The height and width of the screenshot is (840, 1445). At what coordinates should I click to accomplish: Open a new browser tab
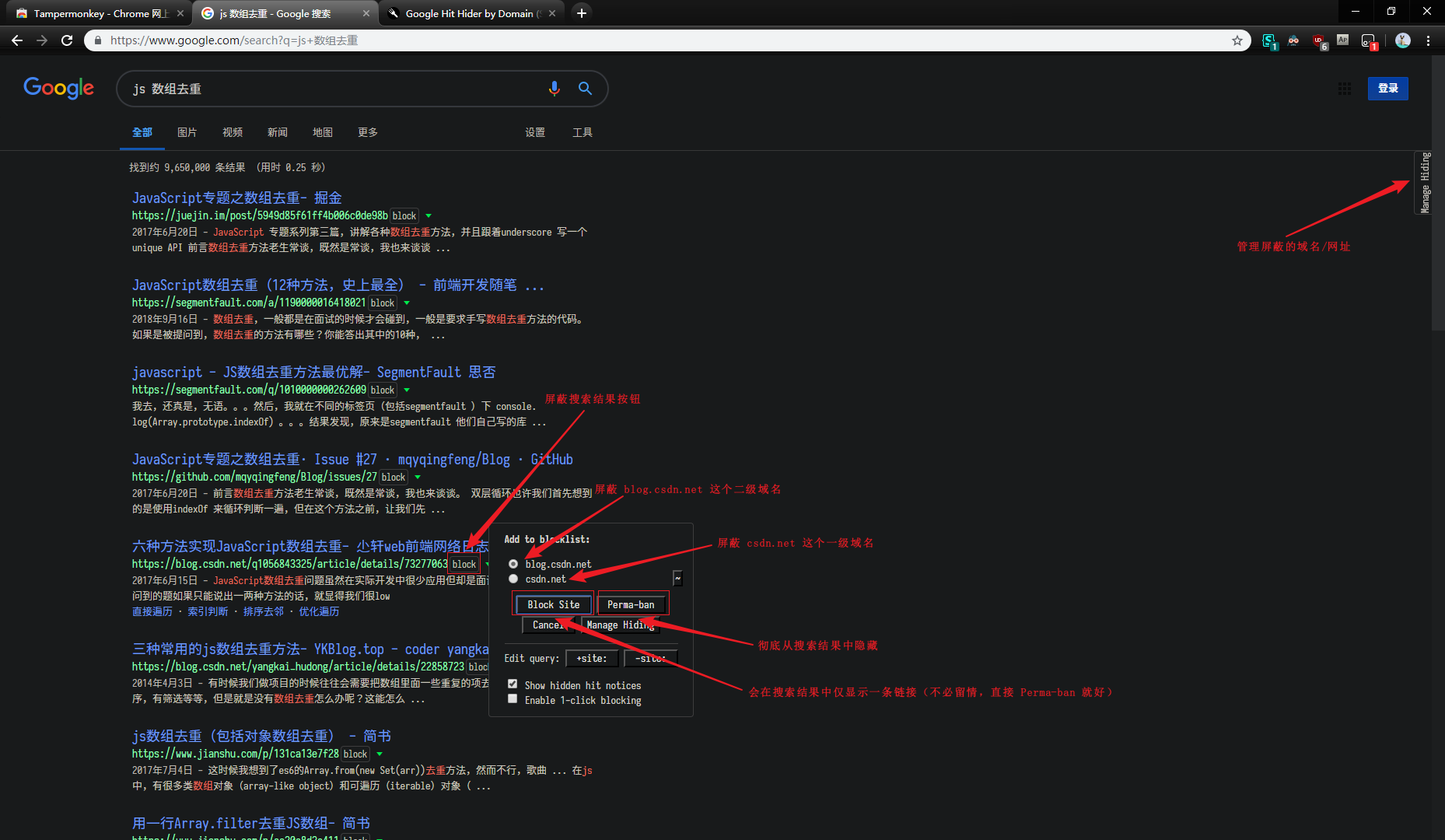582,13
